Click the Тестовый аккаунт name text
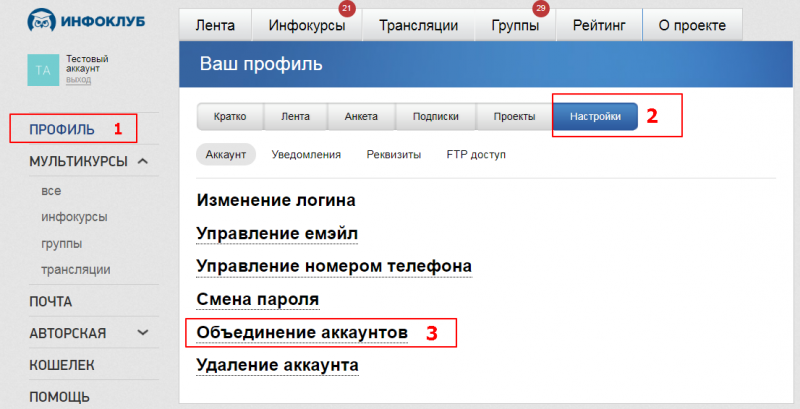This screenshot has width=800, height=409. click(x=87, y=64)
